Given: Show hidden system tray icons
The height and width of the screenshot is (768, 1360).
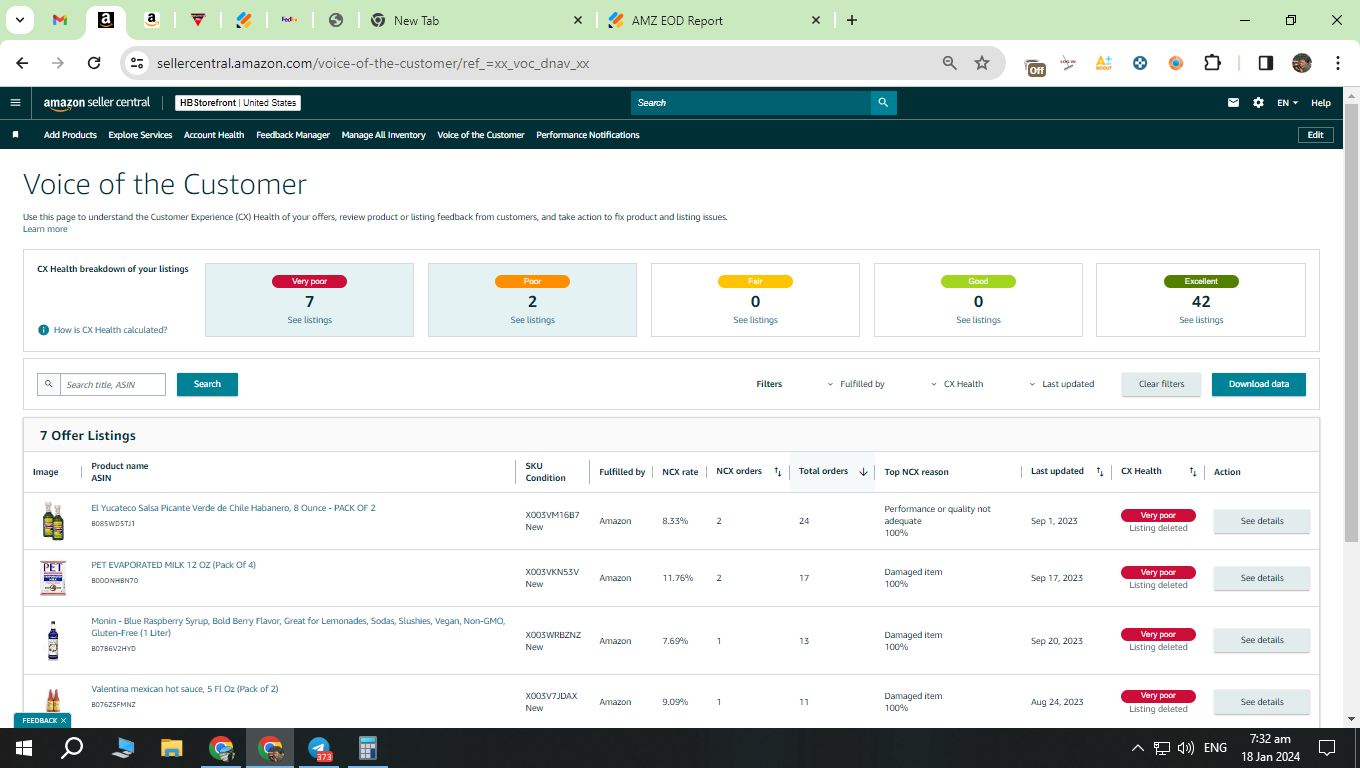Looking at the screenshot, I should tap(1137, 748).
